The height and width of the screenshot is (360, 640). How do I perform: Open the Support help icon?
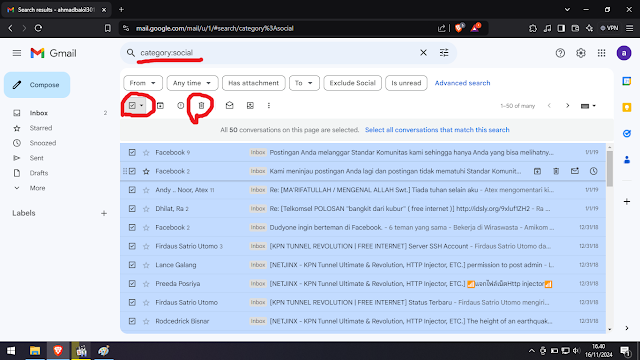pos(560,53)
